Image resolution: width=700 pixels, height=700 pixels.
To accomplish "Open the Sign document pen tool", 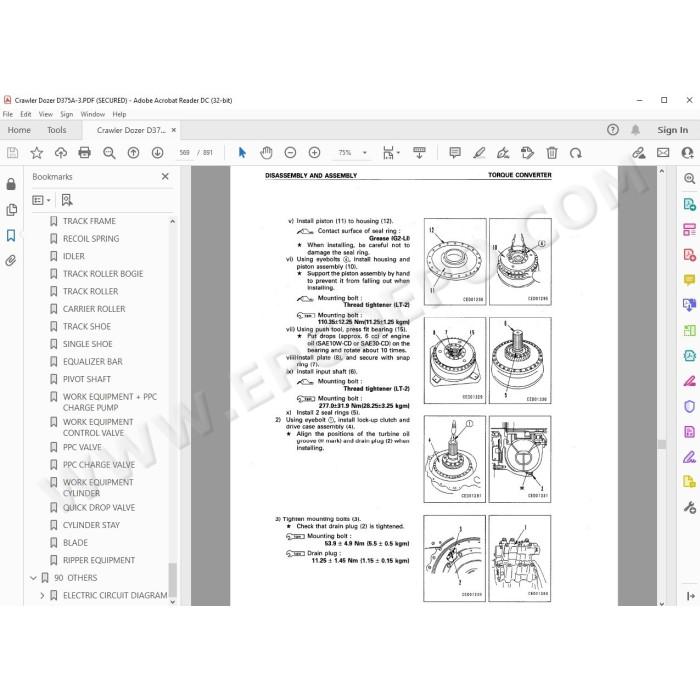I will (x=503, y=153).
